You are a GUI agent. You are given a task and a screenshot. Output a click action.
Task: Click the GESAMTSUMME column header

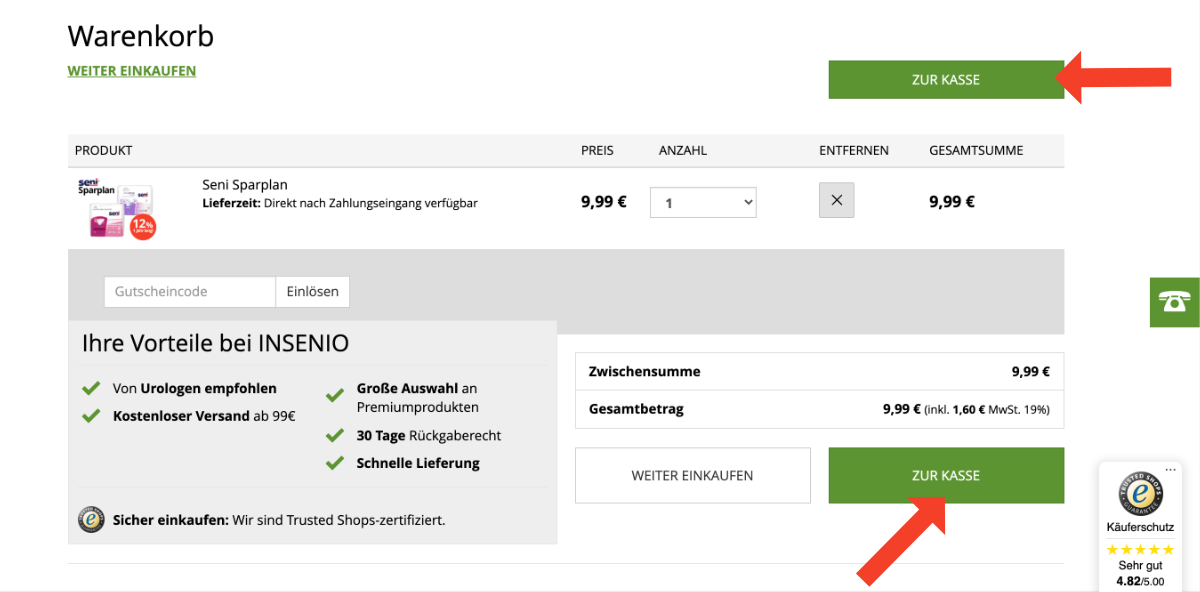[x=976, y=151]
